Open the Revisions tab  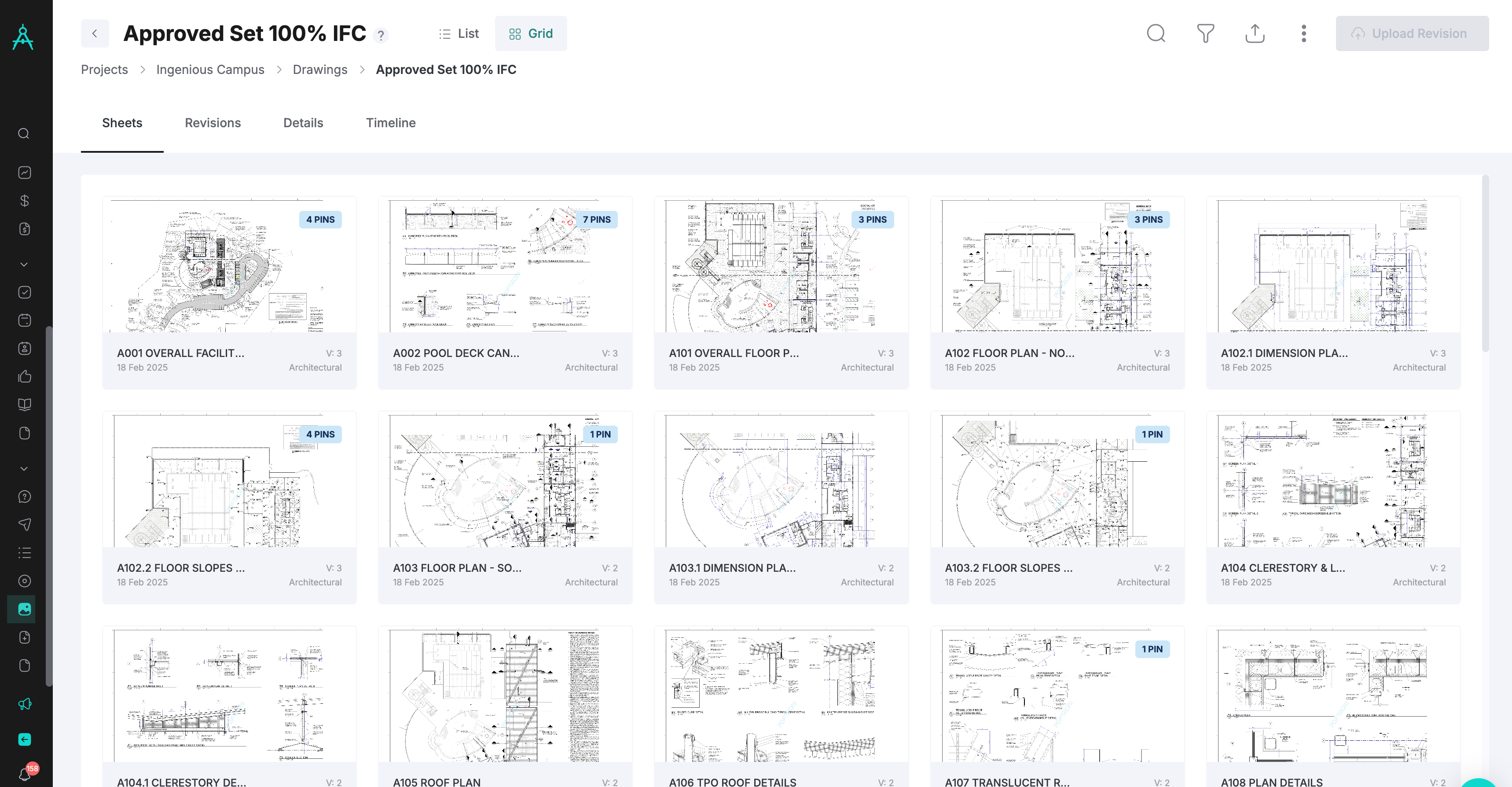click(213, 123)
